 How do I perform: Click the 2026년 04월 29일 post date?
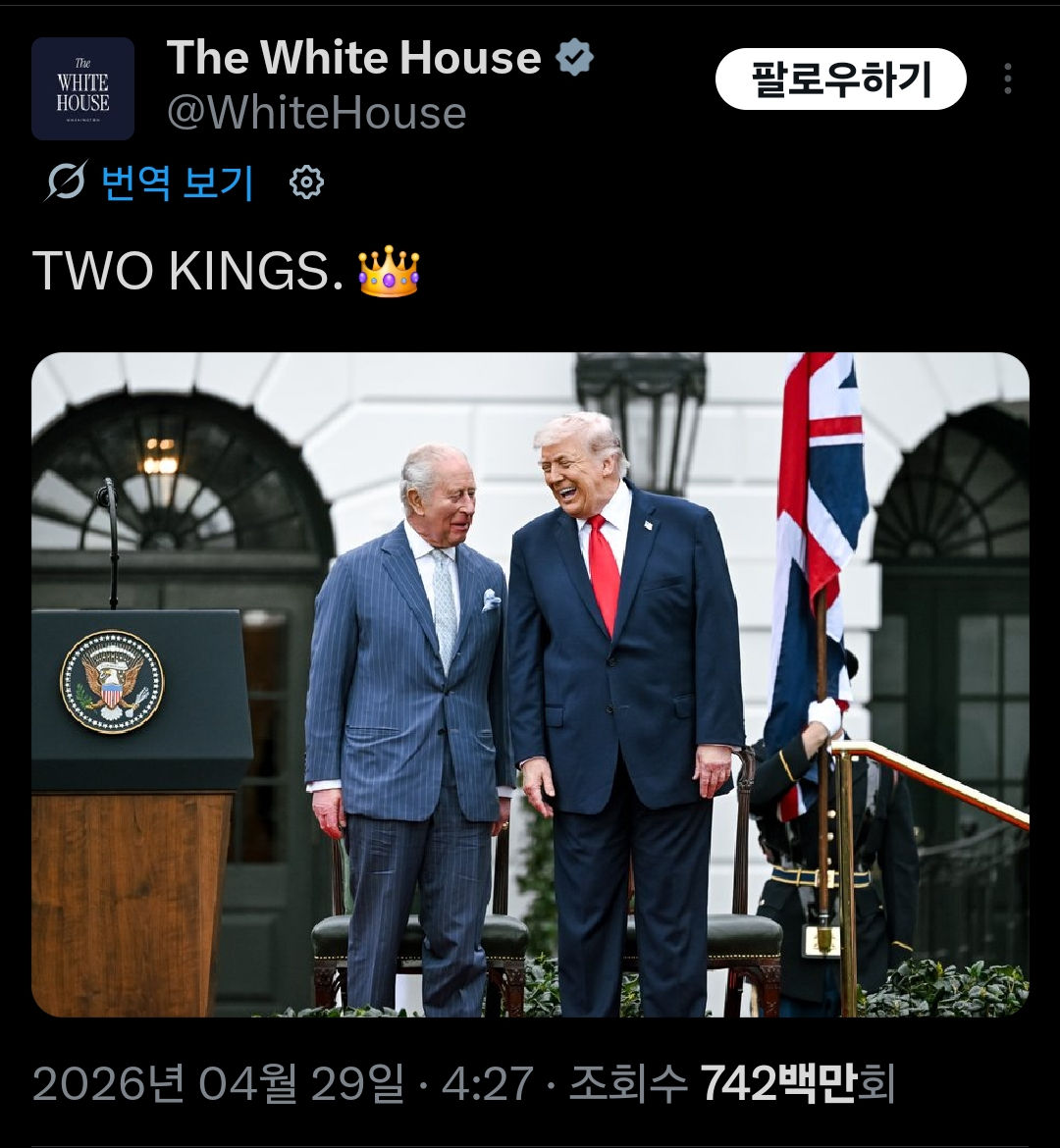point(218,1083)
